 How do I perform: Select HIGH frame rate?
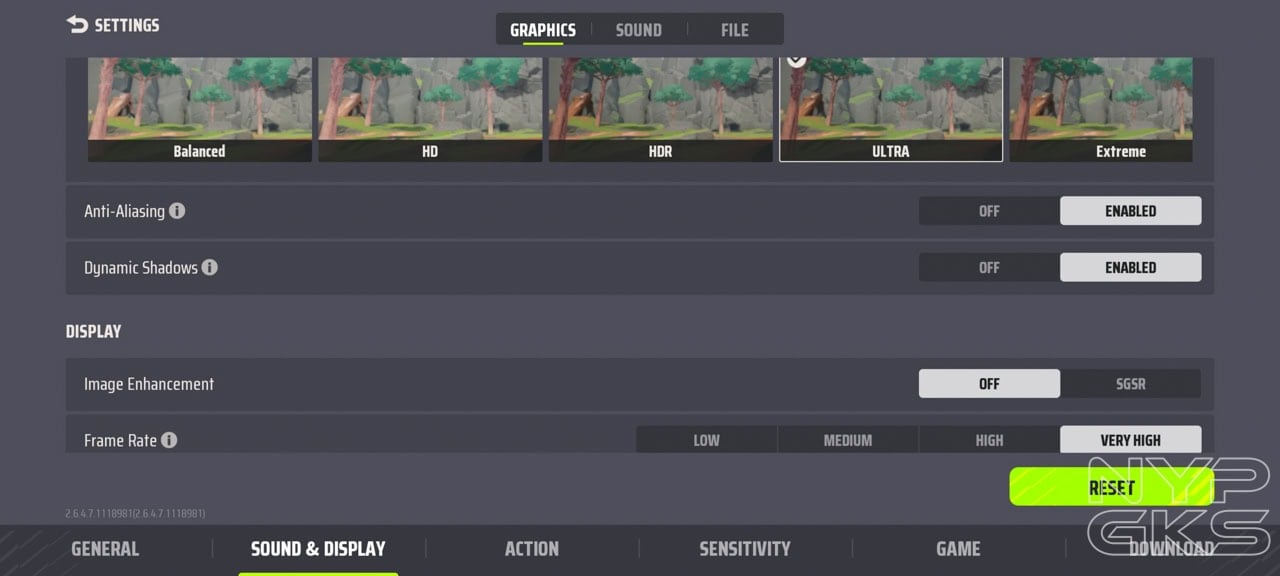pos(989,440)
